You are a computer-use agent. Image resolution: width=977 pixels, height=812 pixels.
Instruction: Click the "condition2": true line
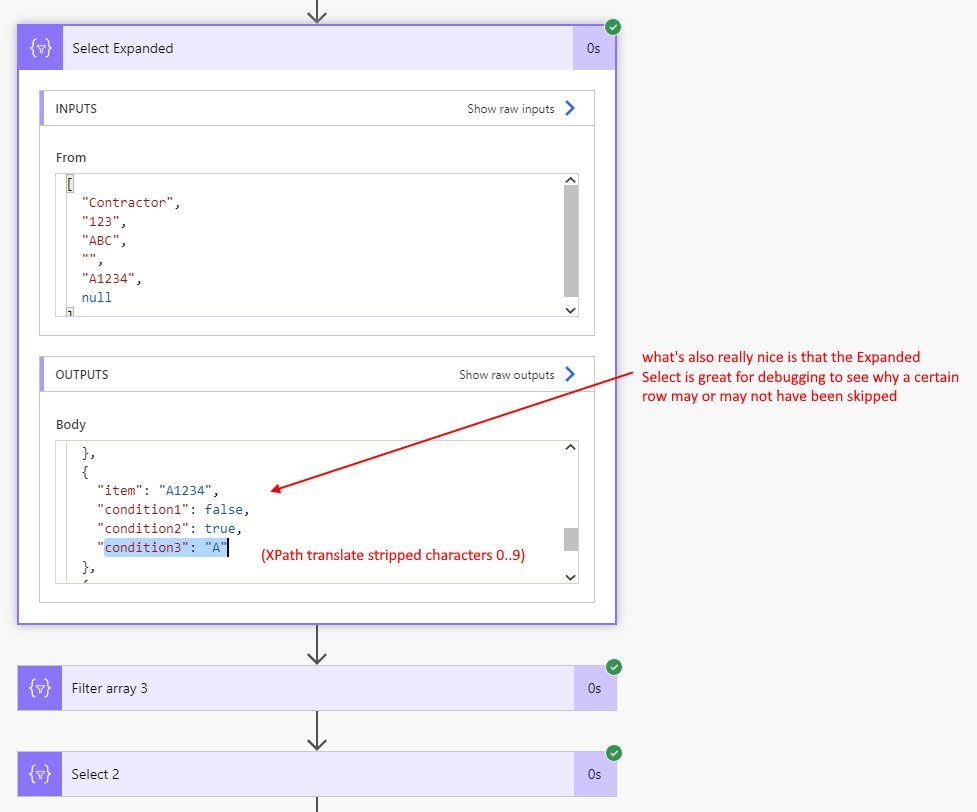click(x=169, y=528)
